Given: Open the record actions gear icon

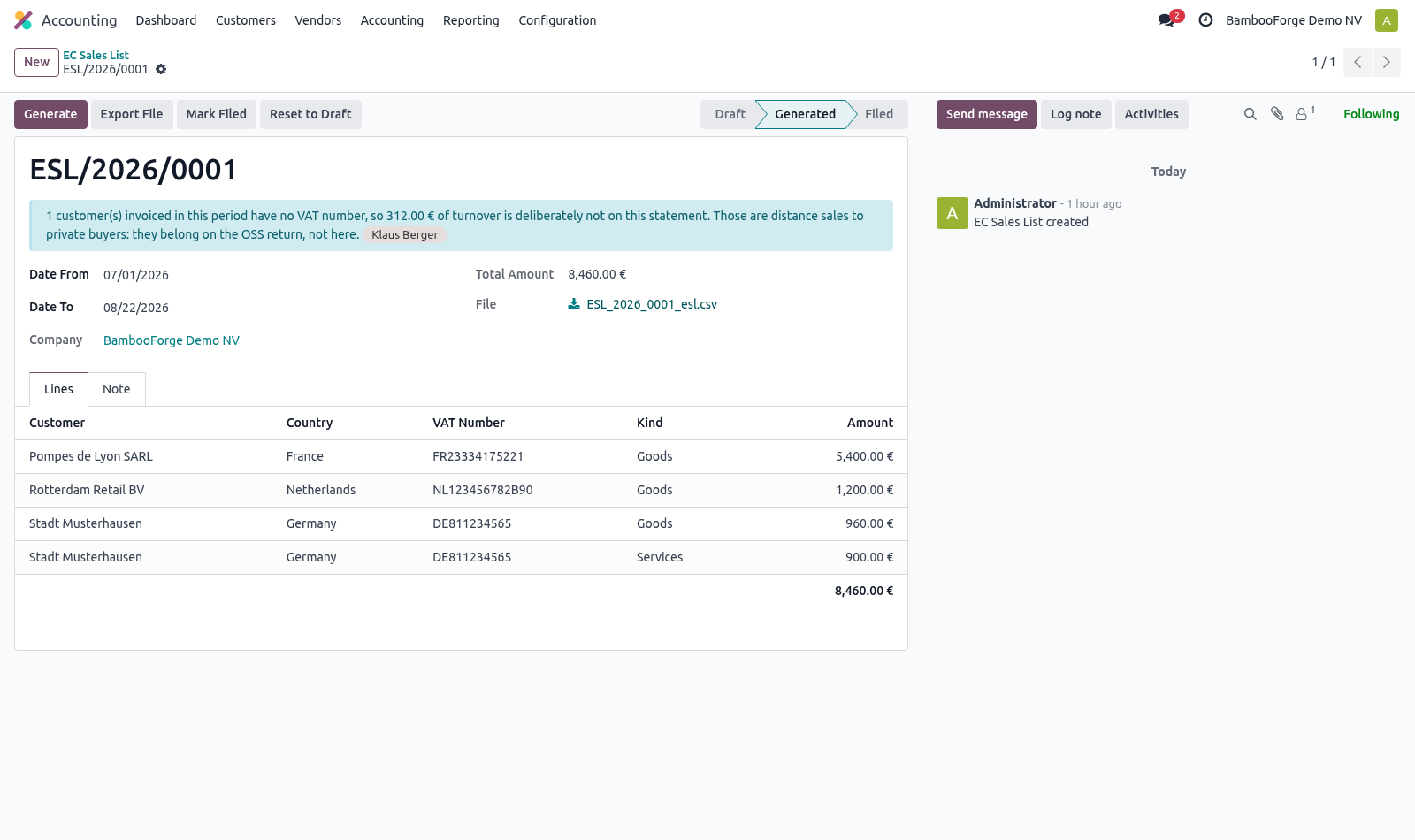Looking at the screenshot, I should coord(161,69).
